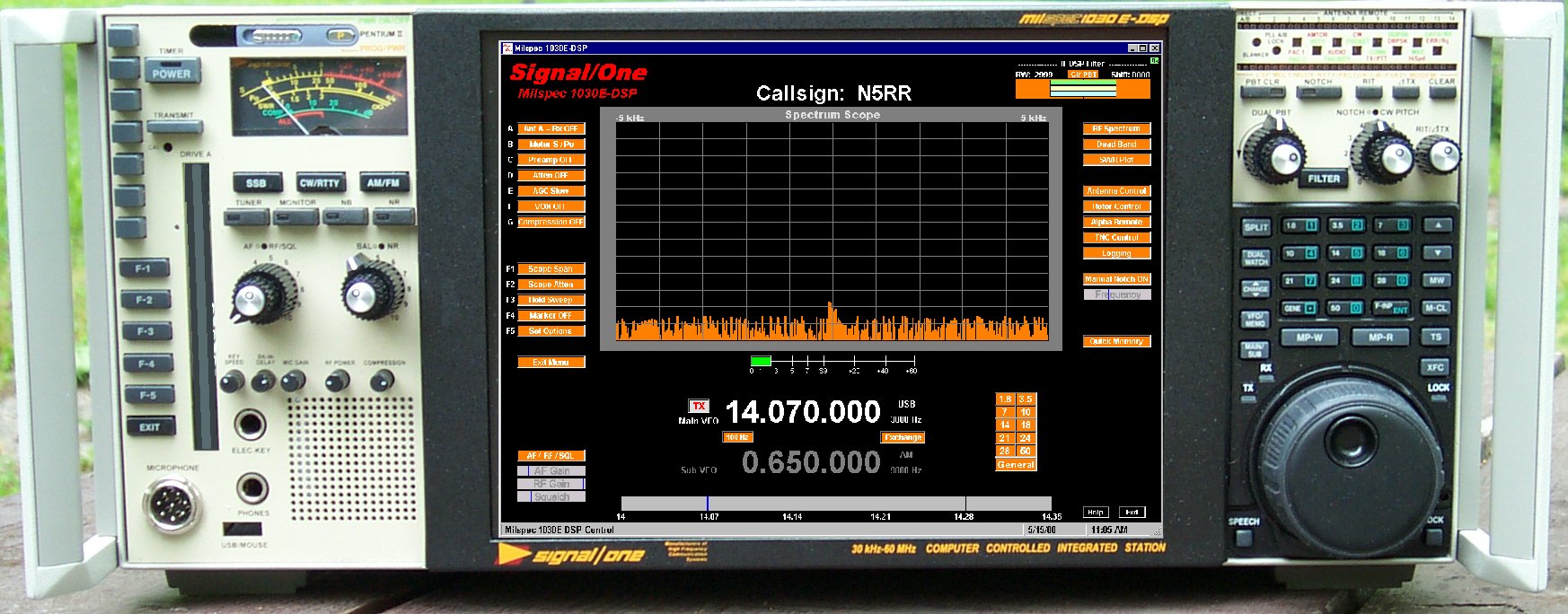
Task: Show the RF Spectrum view
Action: click(1117, 128)
